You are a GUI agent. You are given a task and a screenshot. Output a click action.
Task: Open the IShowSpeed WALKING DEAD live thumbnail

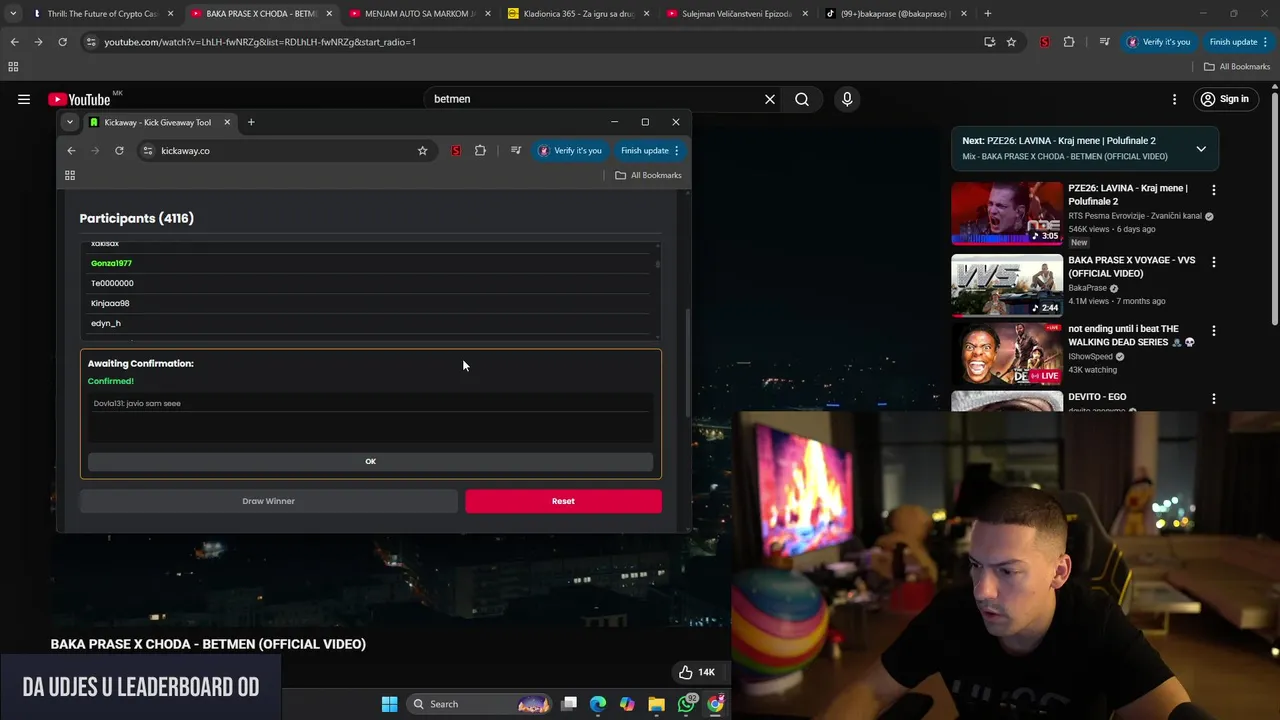(1007, 354)
